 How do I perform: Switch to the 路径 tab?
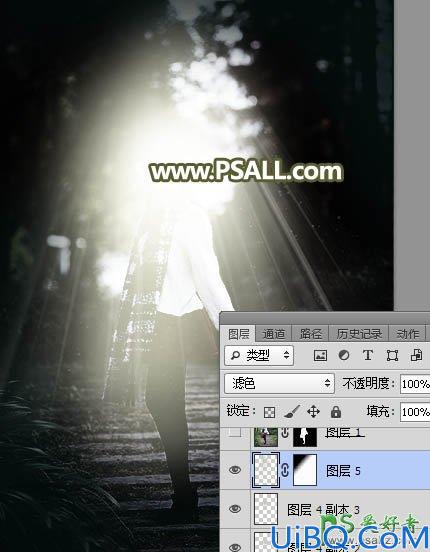coord(311,334)
